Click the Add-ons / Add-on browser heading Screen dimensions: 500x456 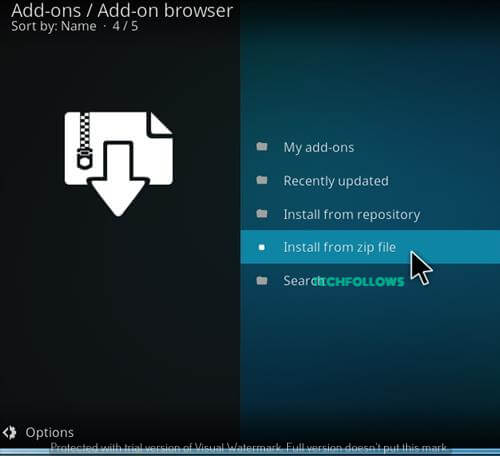pyautogui.click(x=122, y=10)
